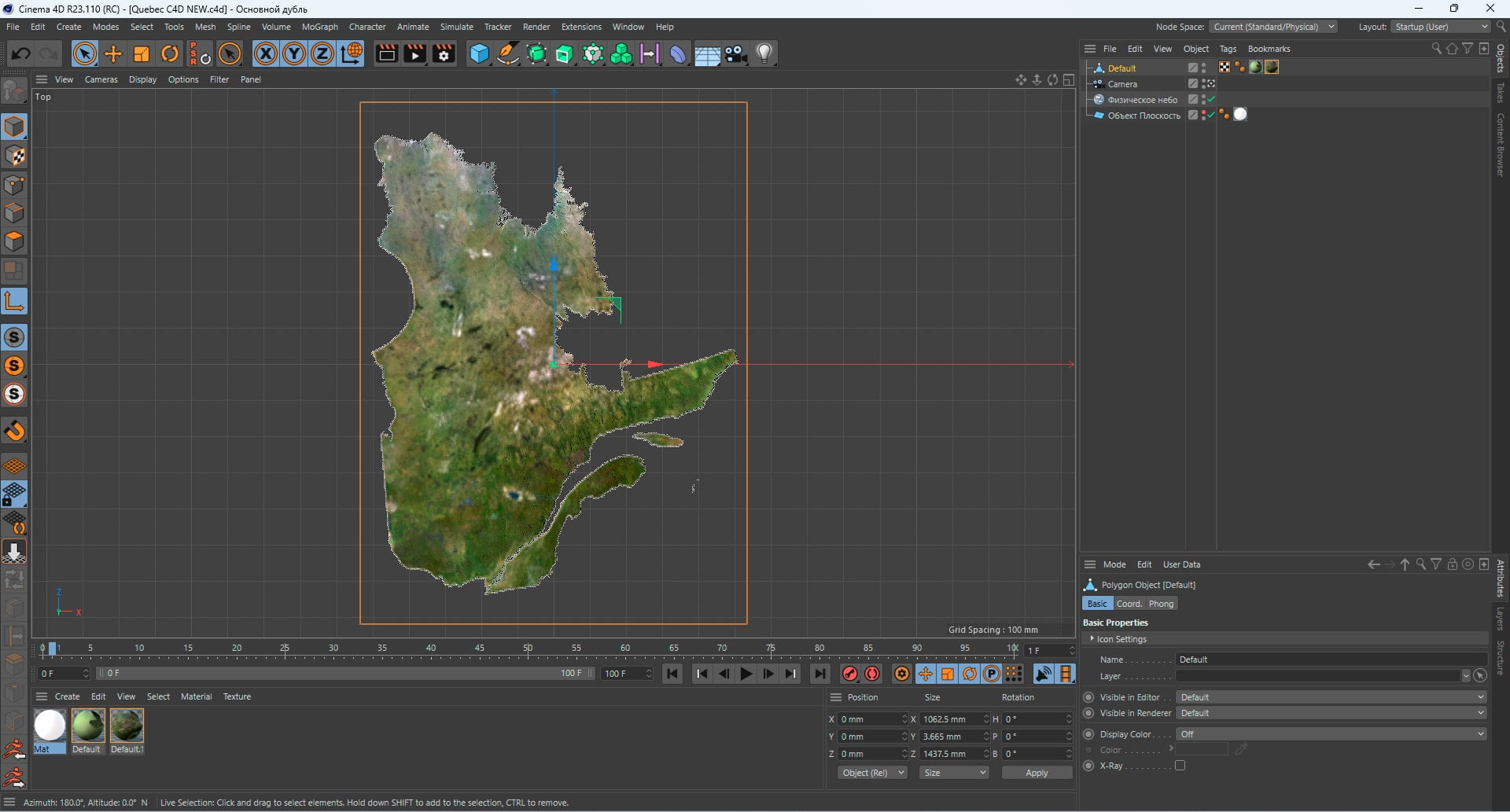
Task: Click the Apply button
Action: click(x=1037, y=773)
